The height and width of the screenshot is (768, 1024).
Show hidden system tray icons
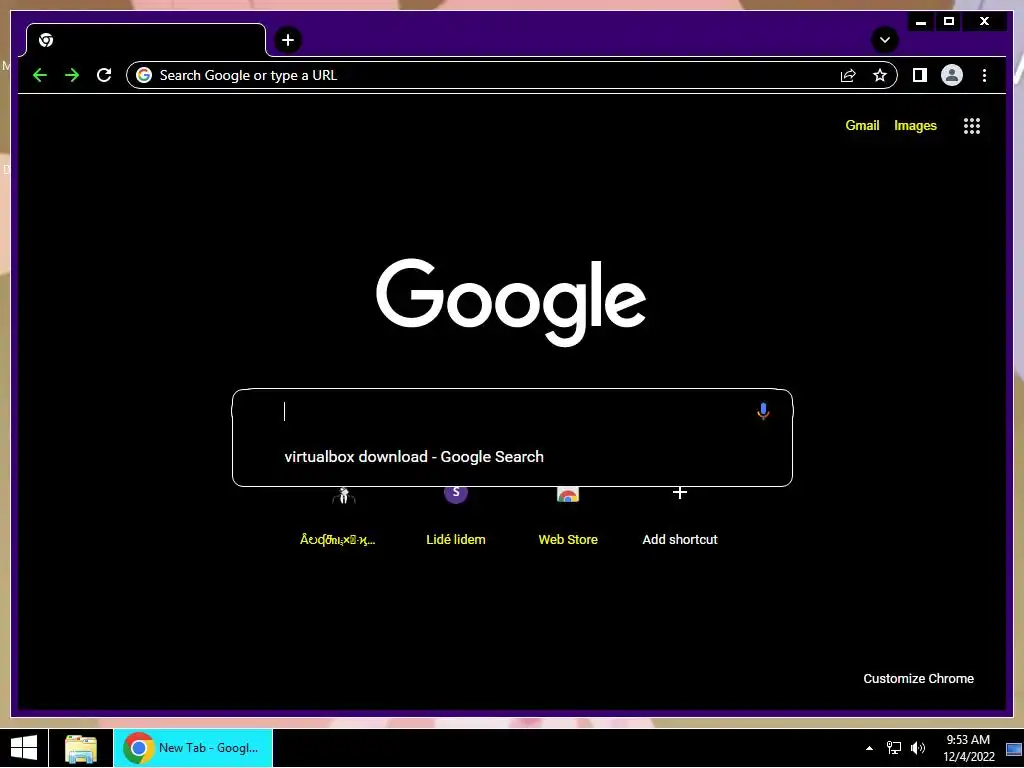tap(869, 748)
